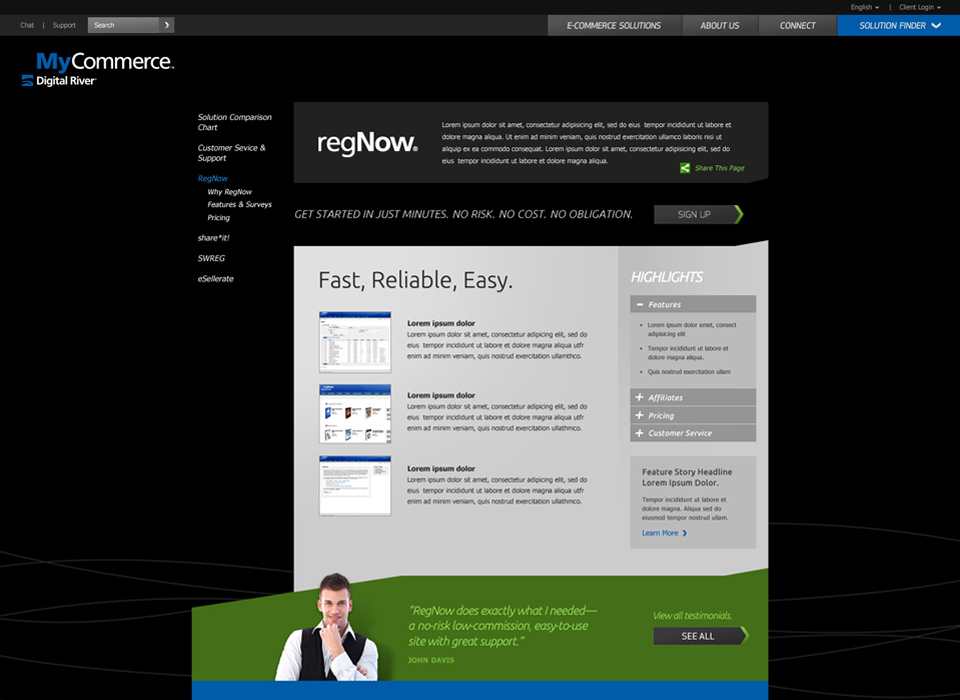Viewport: 960px width, 700px height.
Task: Click the Chat link
Action: 27,25
